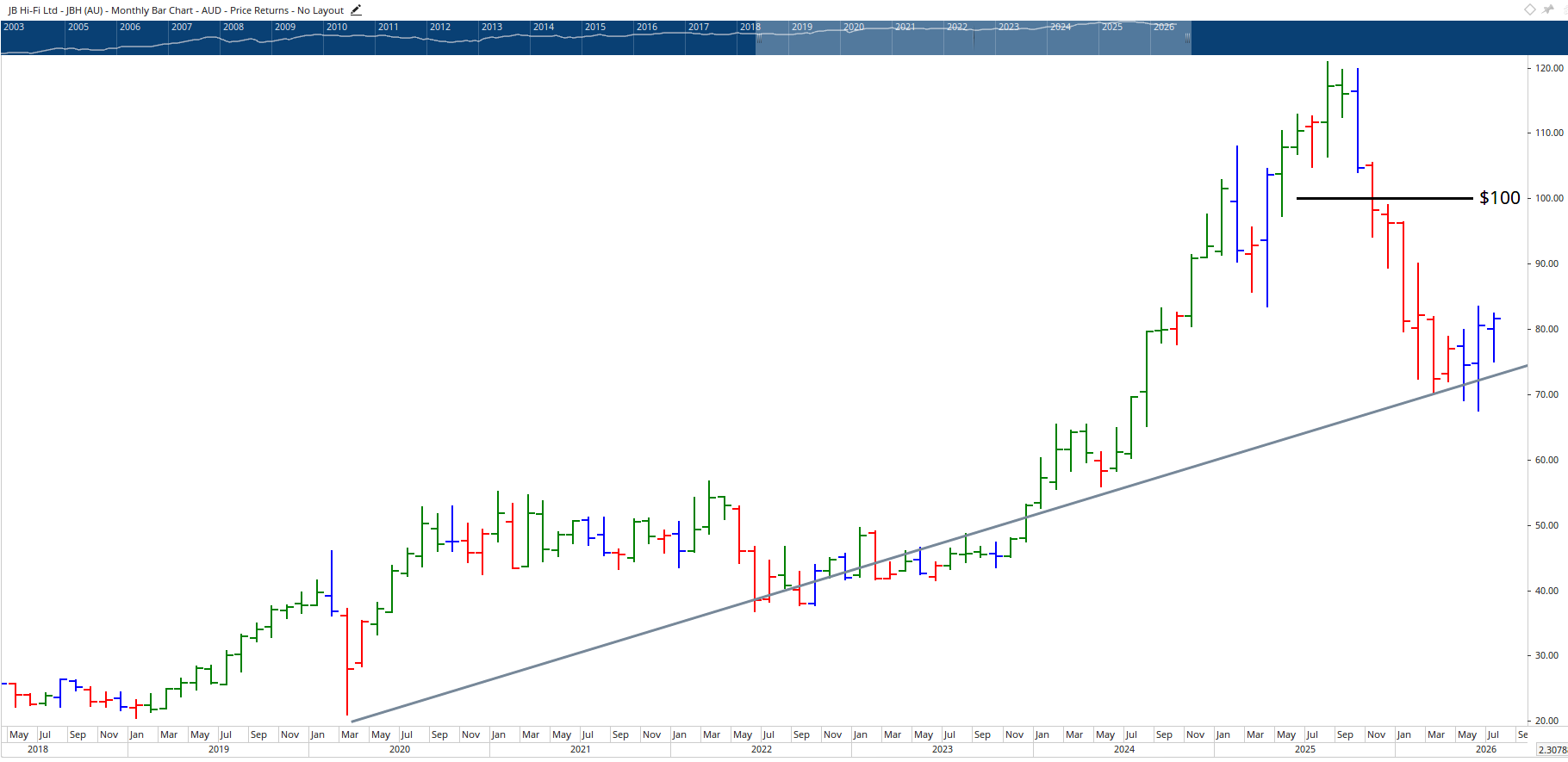Click the pencil edit icon beside chart title

[x=356, y=10]
